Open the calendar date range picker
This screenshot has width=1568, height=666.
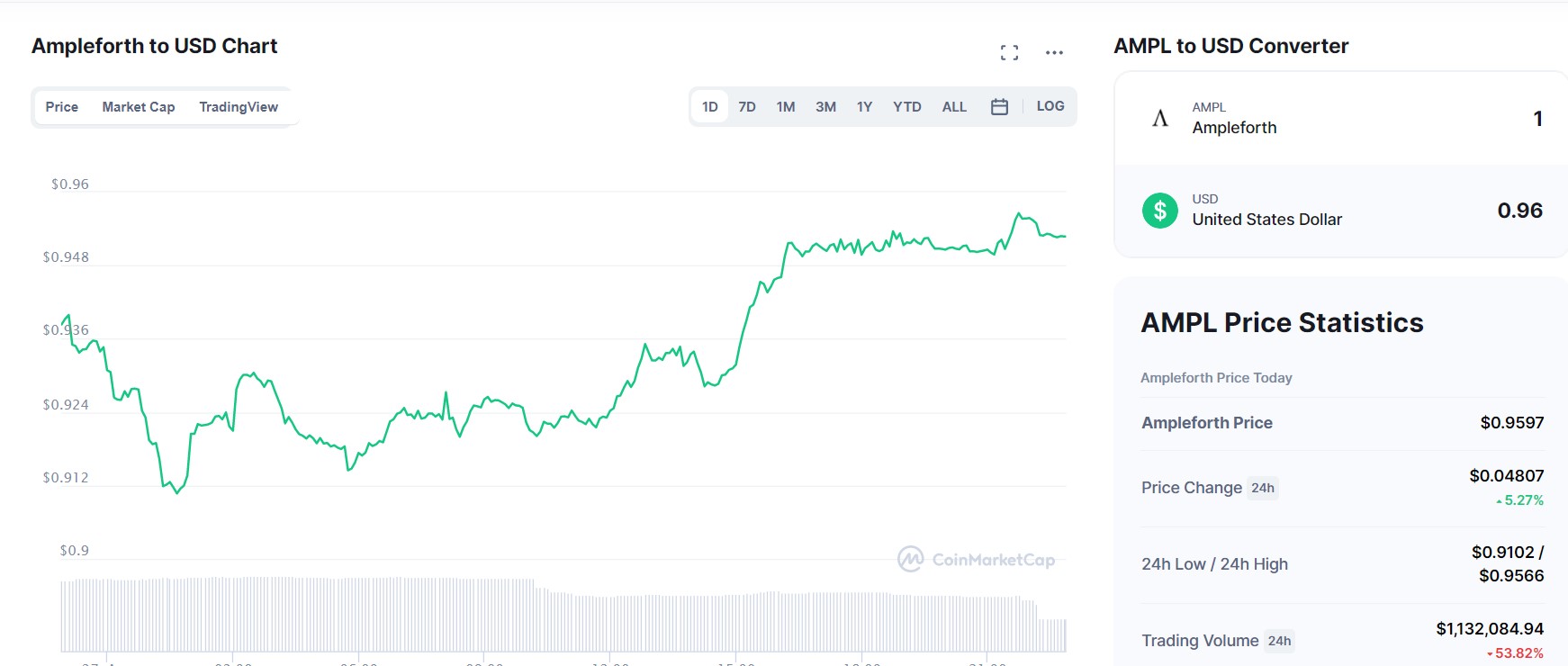point(999,107)
